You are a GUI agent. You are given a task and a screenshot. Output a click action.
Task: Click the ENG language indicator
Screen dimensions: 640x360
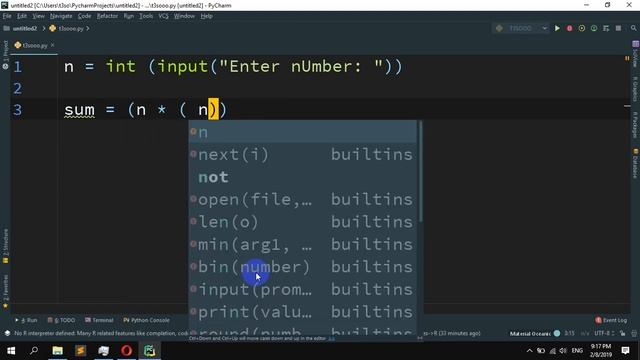pos(577,351)
